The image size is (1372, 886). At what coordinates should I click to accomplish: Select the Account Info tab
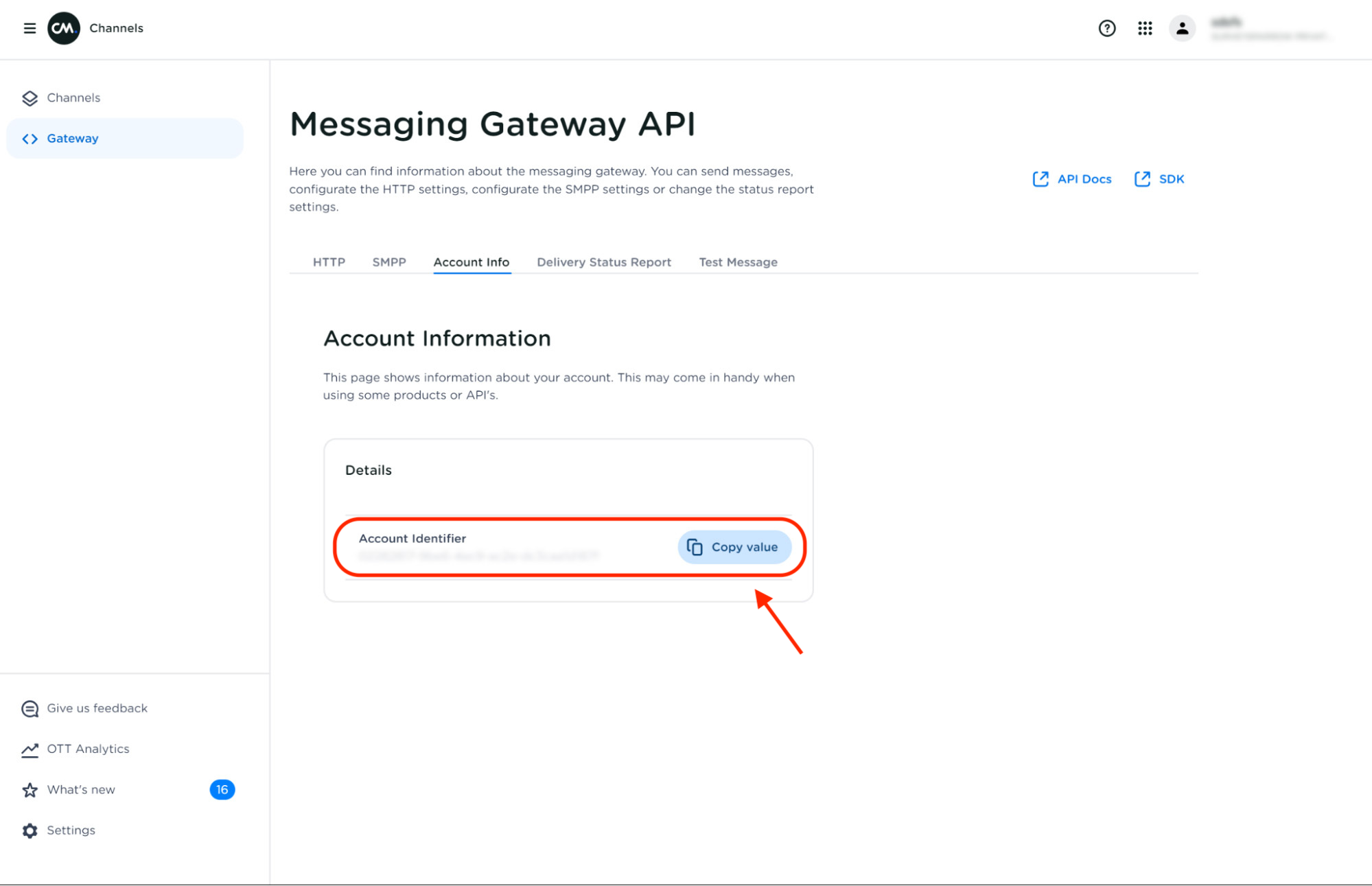pos(471,262)
